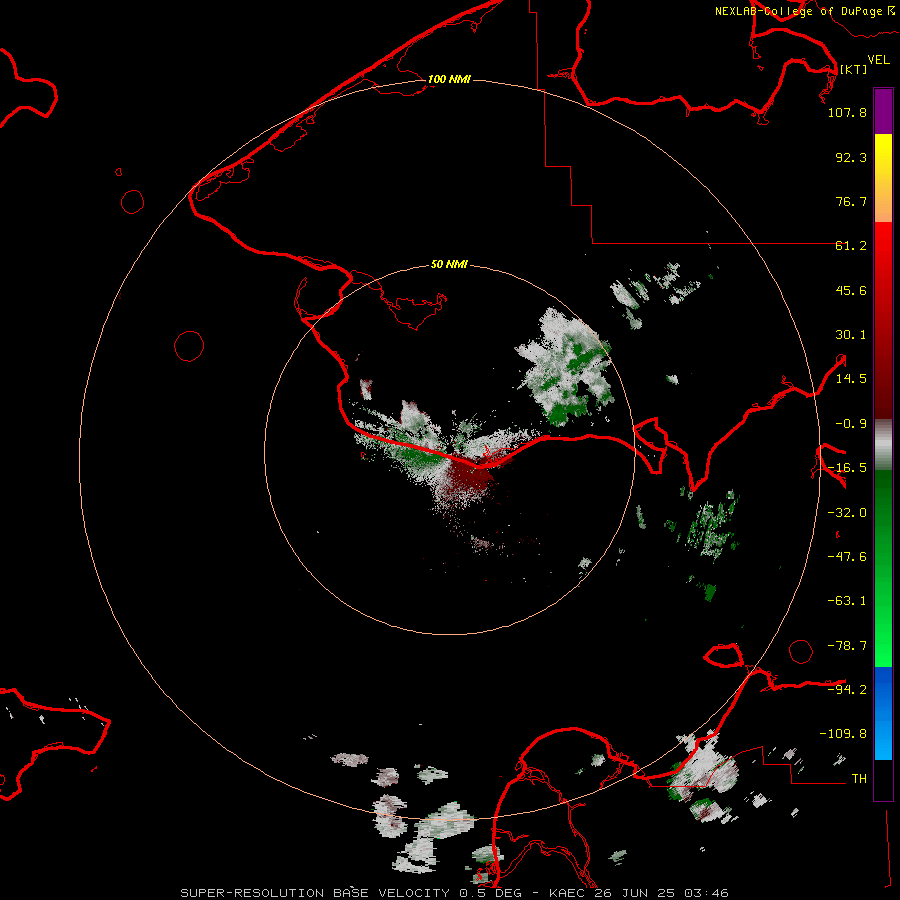The height and width of the screenshot is (900, 900).
Task: Click the 50 NMI range ring label
Action: (x=449, y=264)
